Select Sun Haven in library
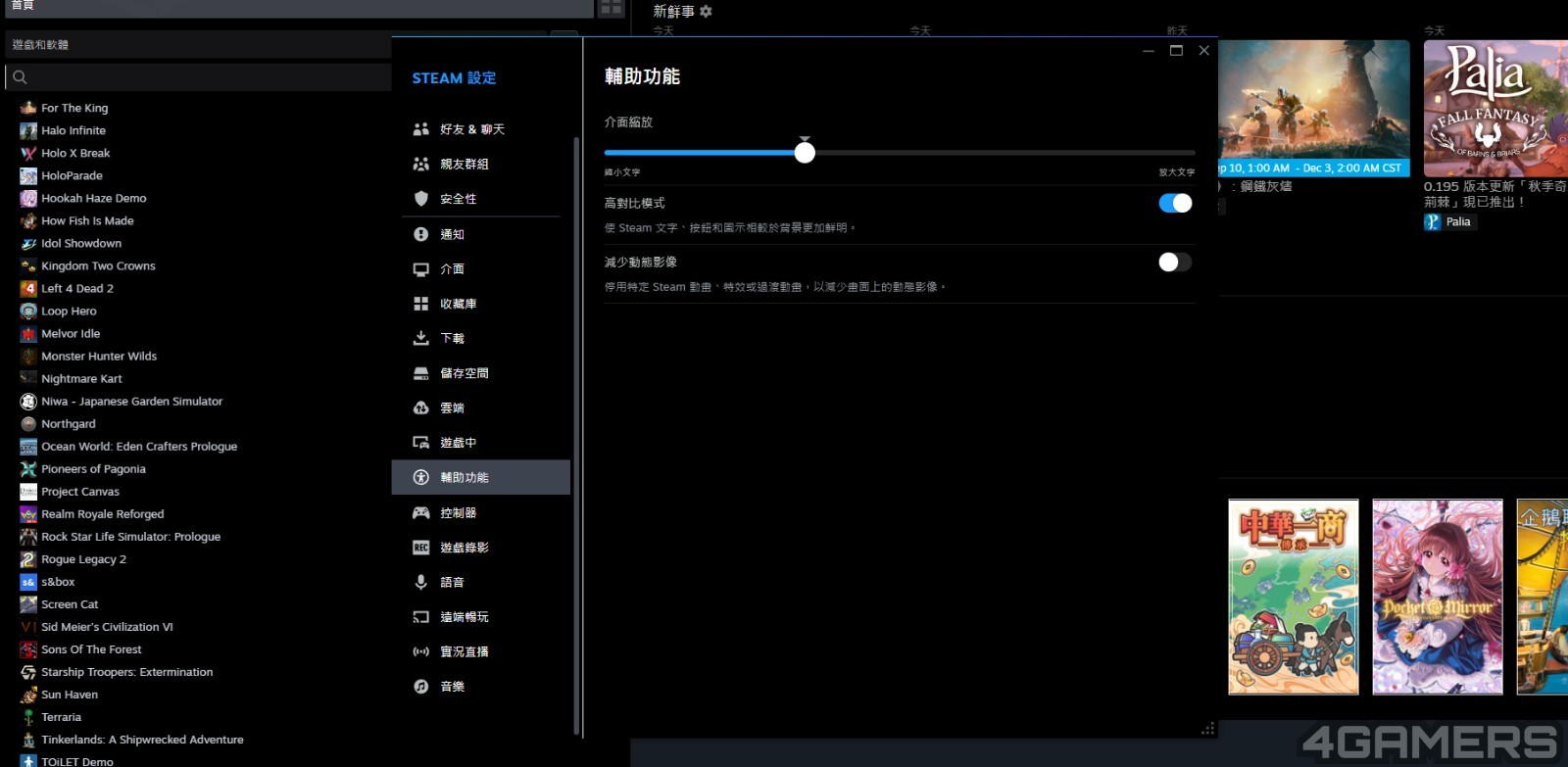This screenshot has height=767, width=1568. click(x=70, y=694)
